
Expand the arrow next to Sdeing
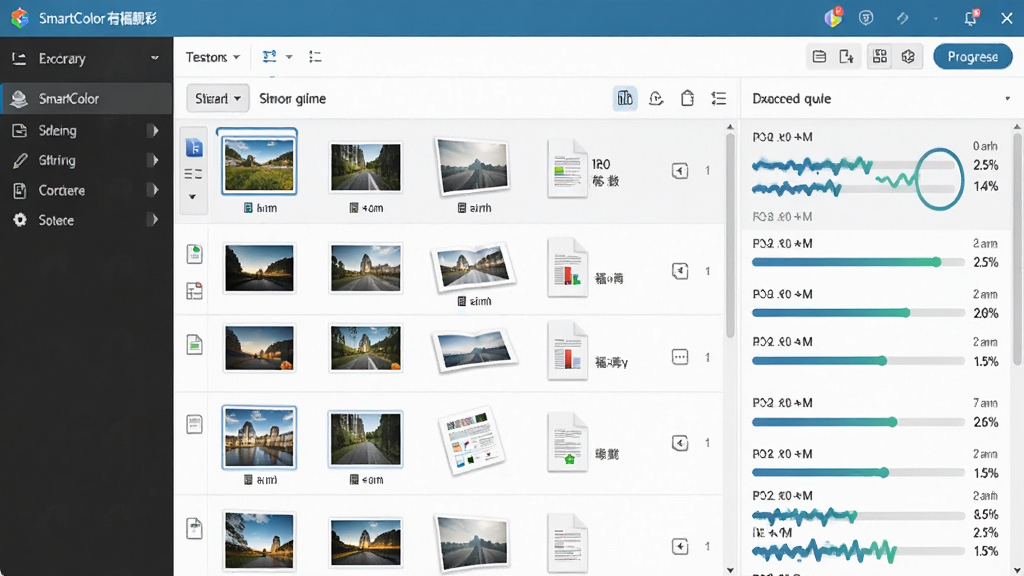point(154,131)
